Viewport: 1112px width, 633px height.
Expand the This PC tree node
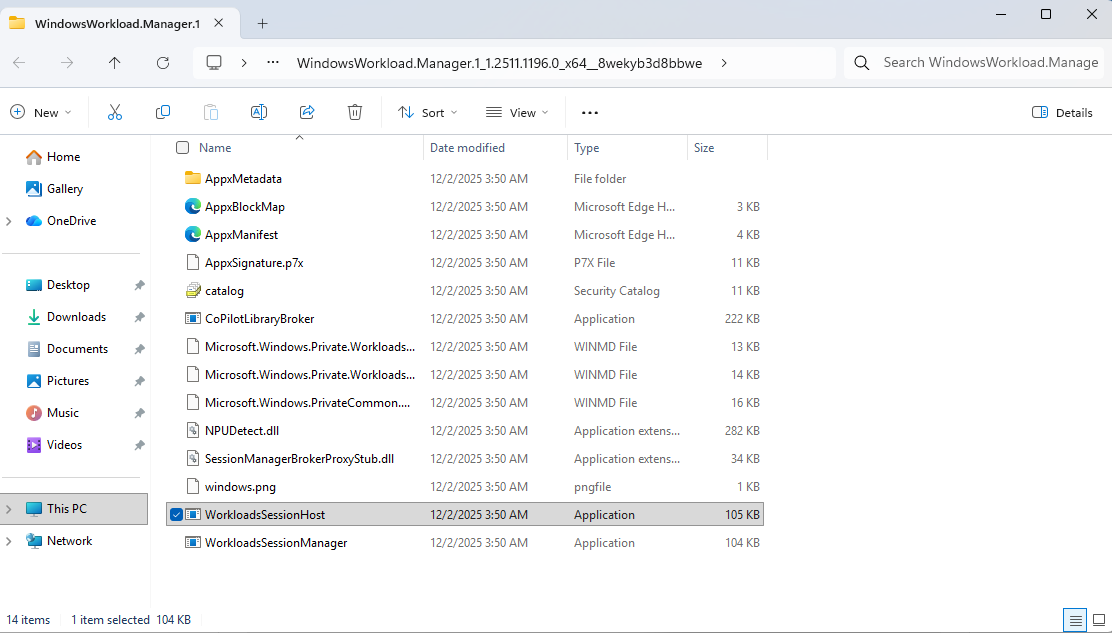(x=9, y=509)
